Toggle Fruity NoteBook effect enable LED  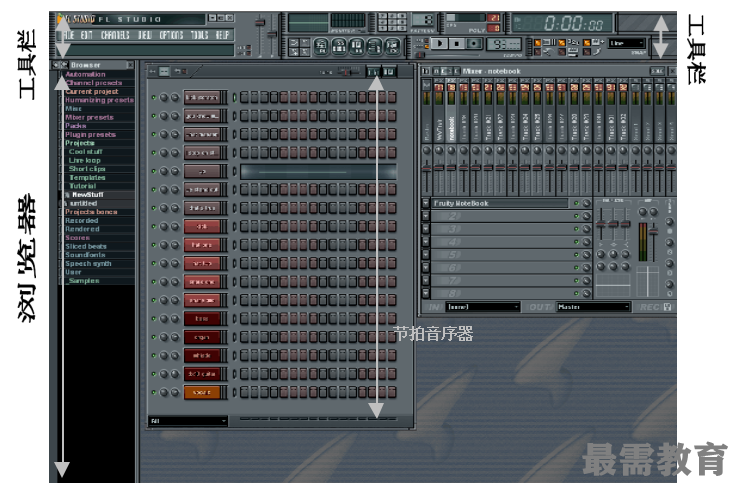coord(577,203)
